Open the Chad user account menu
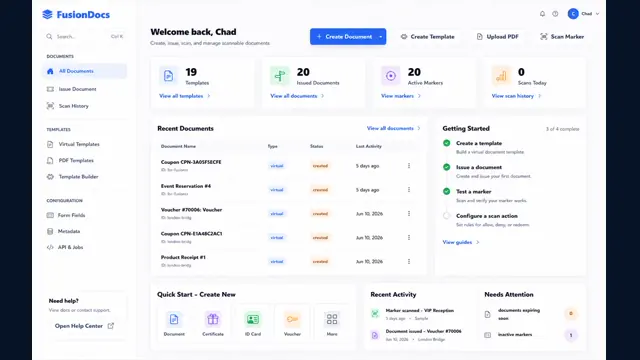The width and height of the screenshot is (640, 360). click(583, 14)
